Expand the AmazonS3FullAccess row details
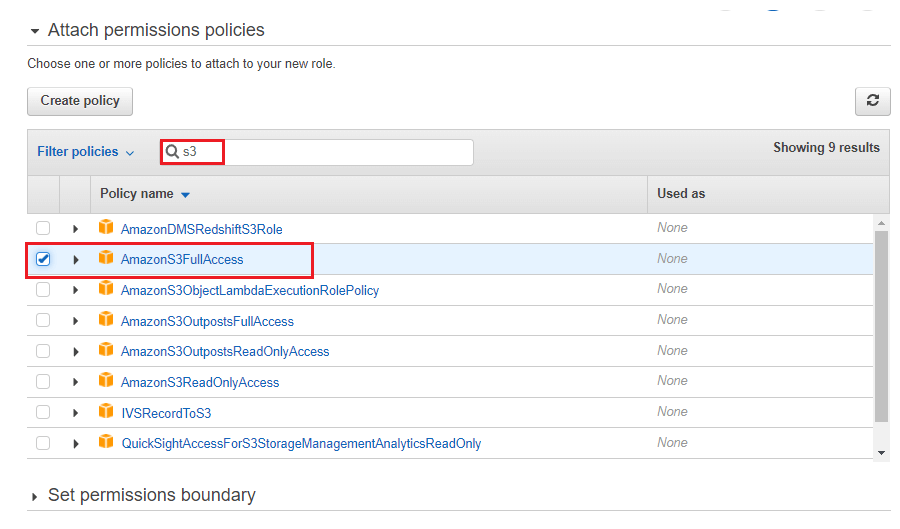This screenshot has width=900, height=529. click(75, 260)
